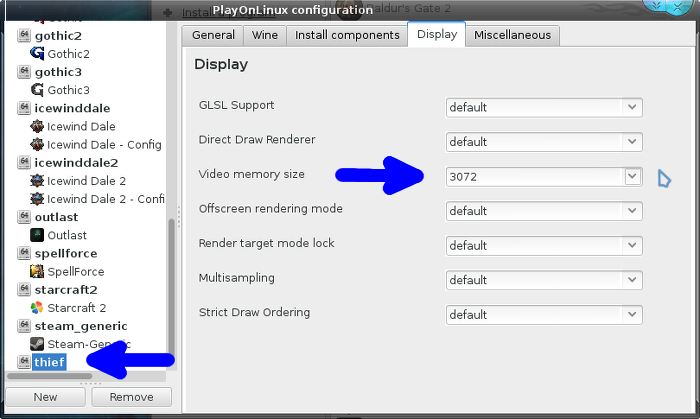Click the Starcraft 2 shortcut icon
The width and height of the screenshot is (700, 419).
[x=37, y=307]
